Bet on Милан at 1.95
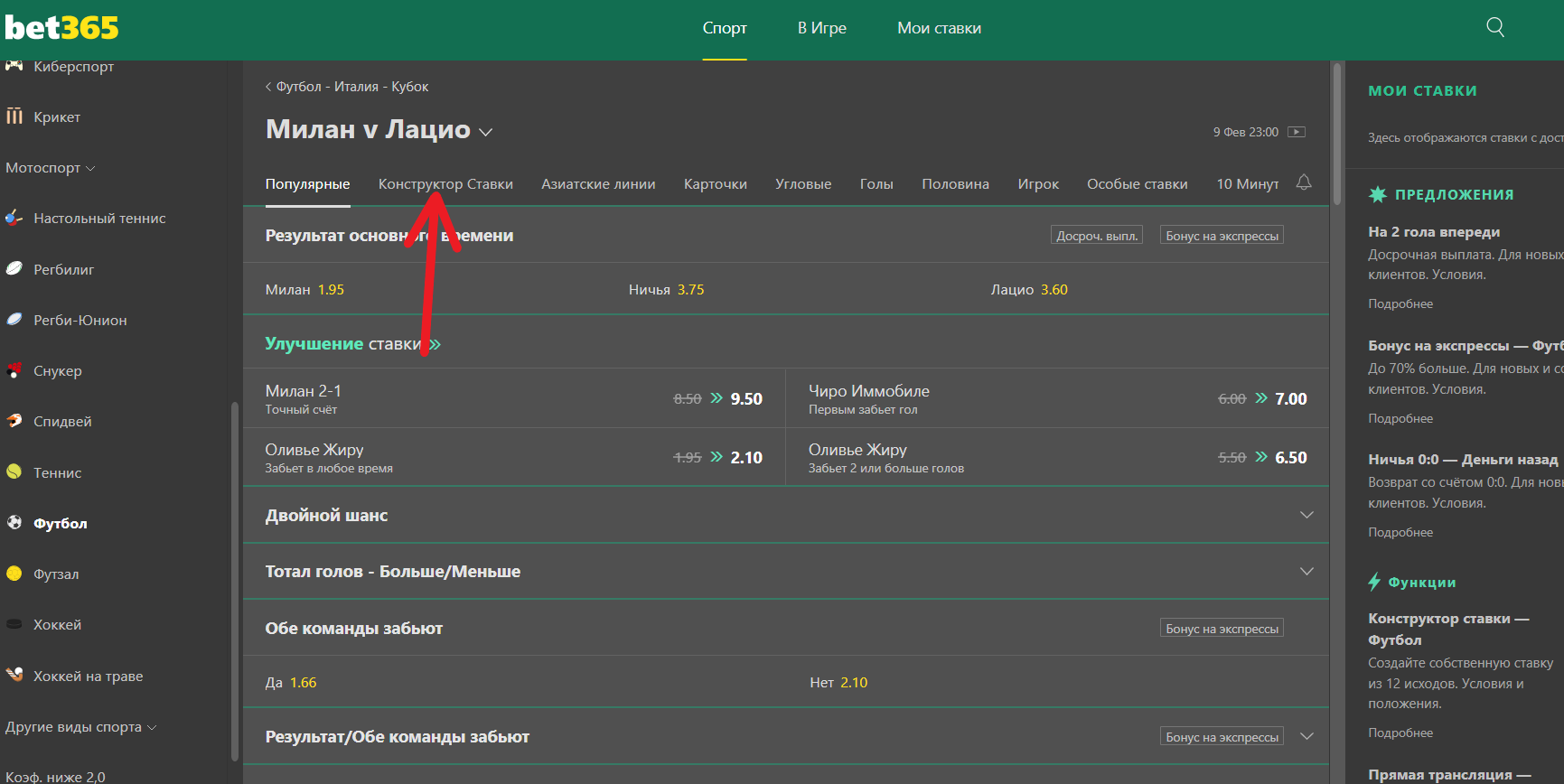The image size is (1564, 784). click(x=425, y=289)
